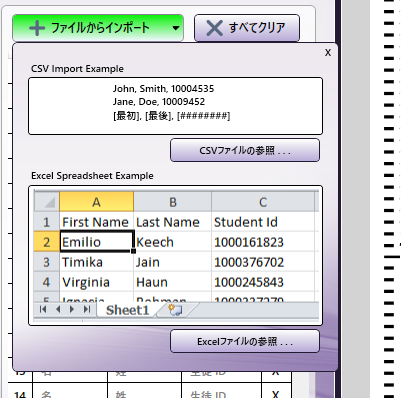Click the すべてクリア X icon
The image size is (401, 398).
[214, 28]
